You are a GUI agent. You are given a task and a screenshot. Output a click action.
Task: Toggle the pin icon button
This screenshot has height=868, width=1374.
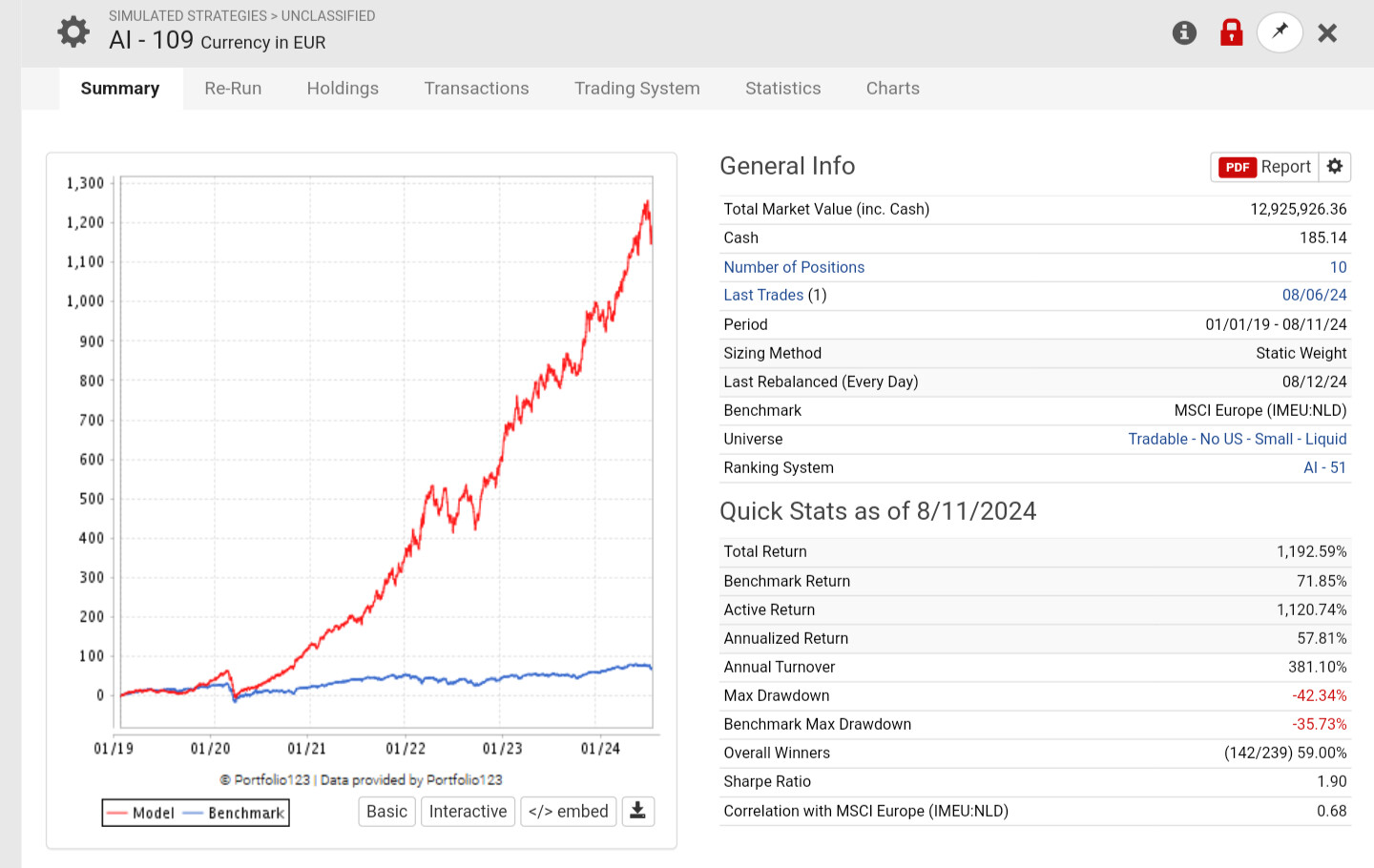click(x=1280, y=32)
